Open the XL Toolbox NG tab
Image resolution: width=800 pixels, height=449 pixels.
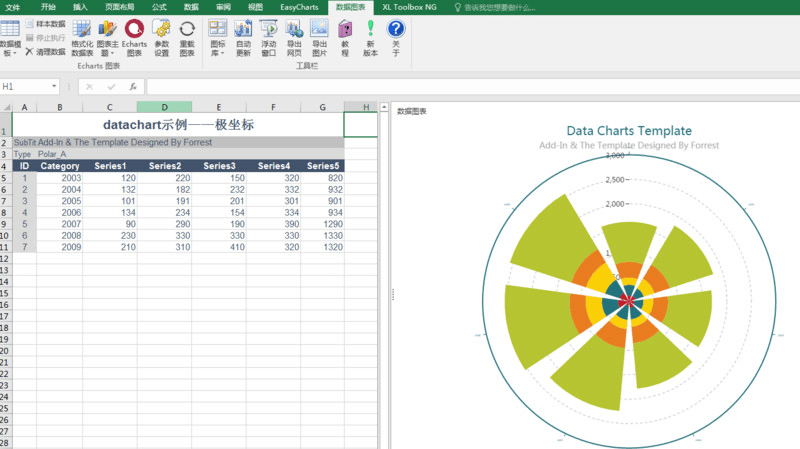pos(410,7)
